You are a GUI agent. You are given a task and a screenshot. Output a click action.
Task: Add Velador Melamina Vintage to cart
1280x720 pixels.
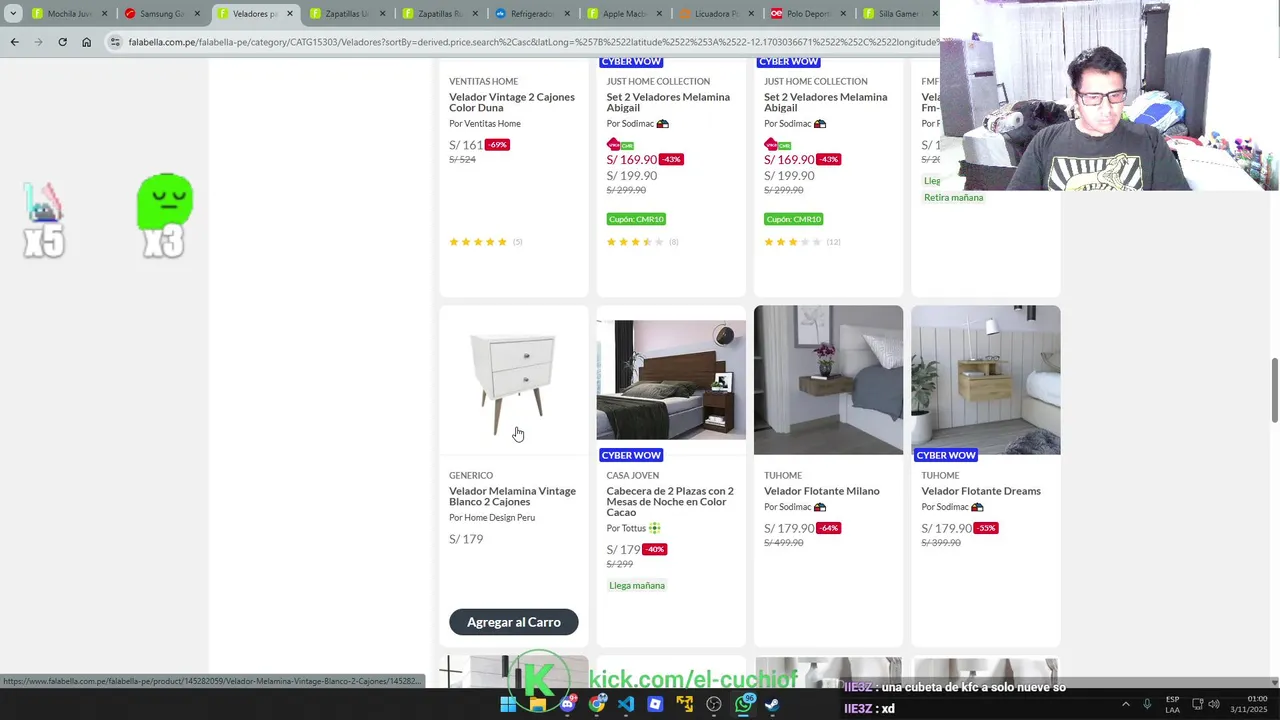point(514,622)
